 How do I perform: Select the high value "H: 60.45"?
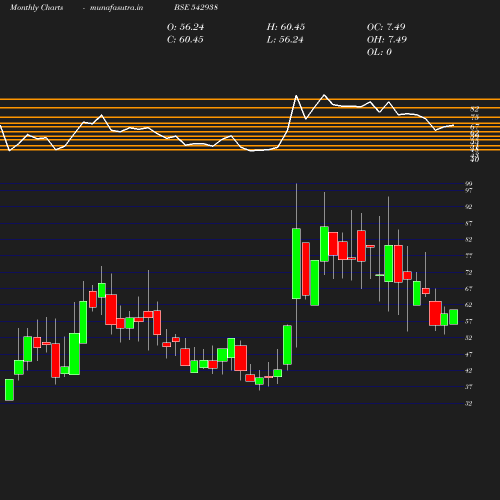pos(286,27)
